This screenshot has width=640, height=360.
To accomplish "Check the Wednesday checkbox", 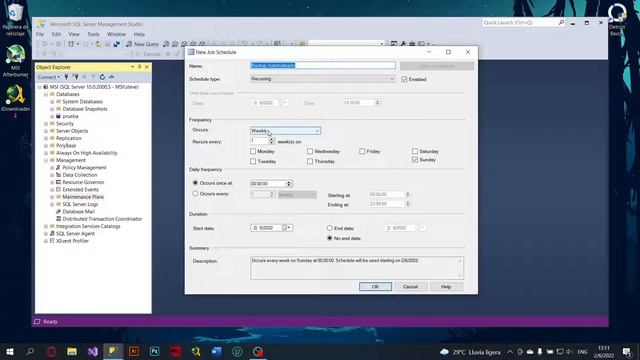I will [x=310, y=151].
